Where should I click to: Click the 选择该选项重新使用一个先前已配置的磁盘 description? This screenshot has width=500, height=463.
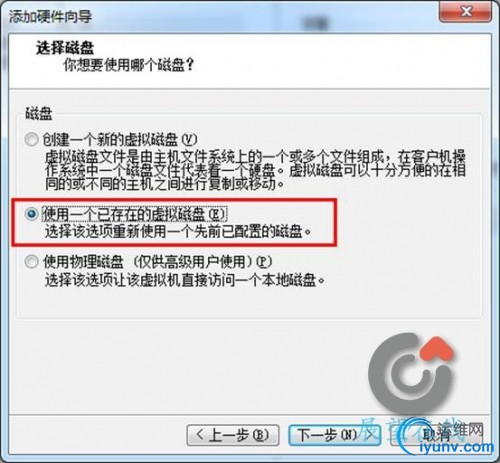pos(178,231)
